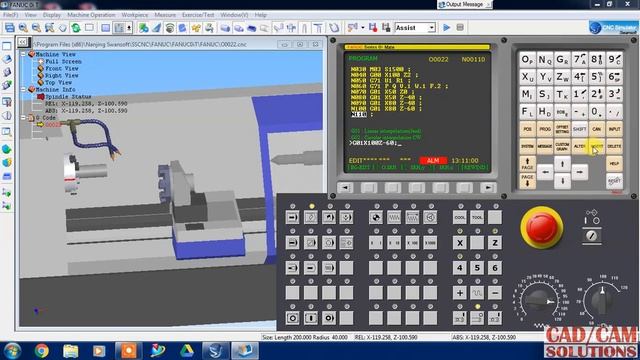Click the feedrate override dial
Image resolution: width=640 pixels, height=360 pixels.
541,301
